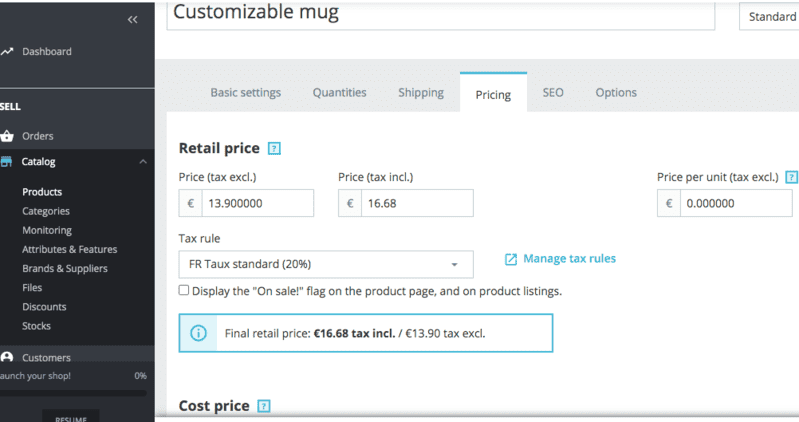Collapse the Catalog menu chevron
The image size is (799, 422).
143,162
